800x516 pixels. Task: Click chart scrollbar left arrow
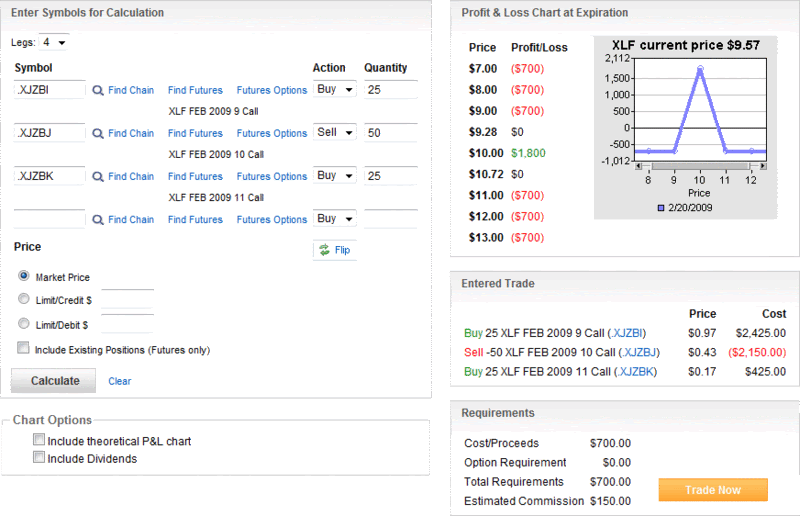[638, 166]
